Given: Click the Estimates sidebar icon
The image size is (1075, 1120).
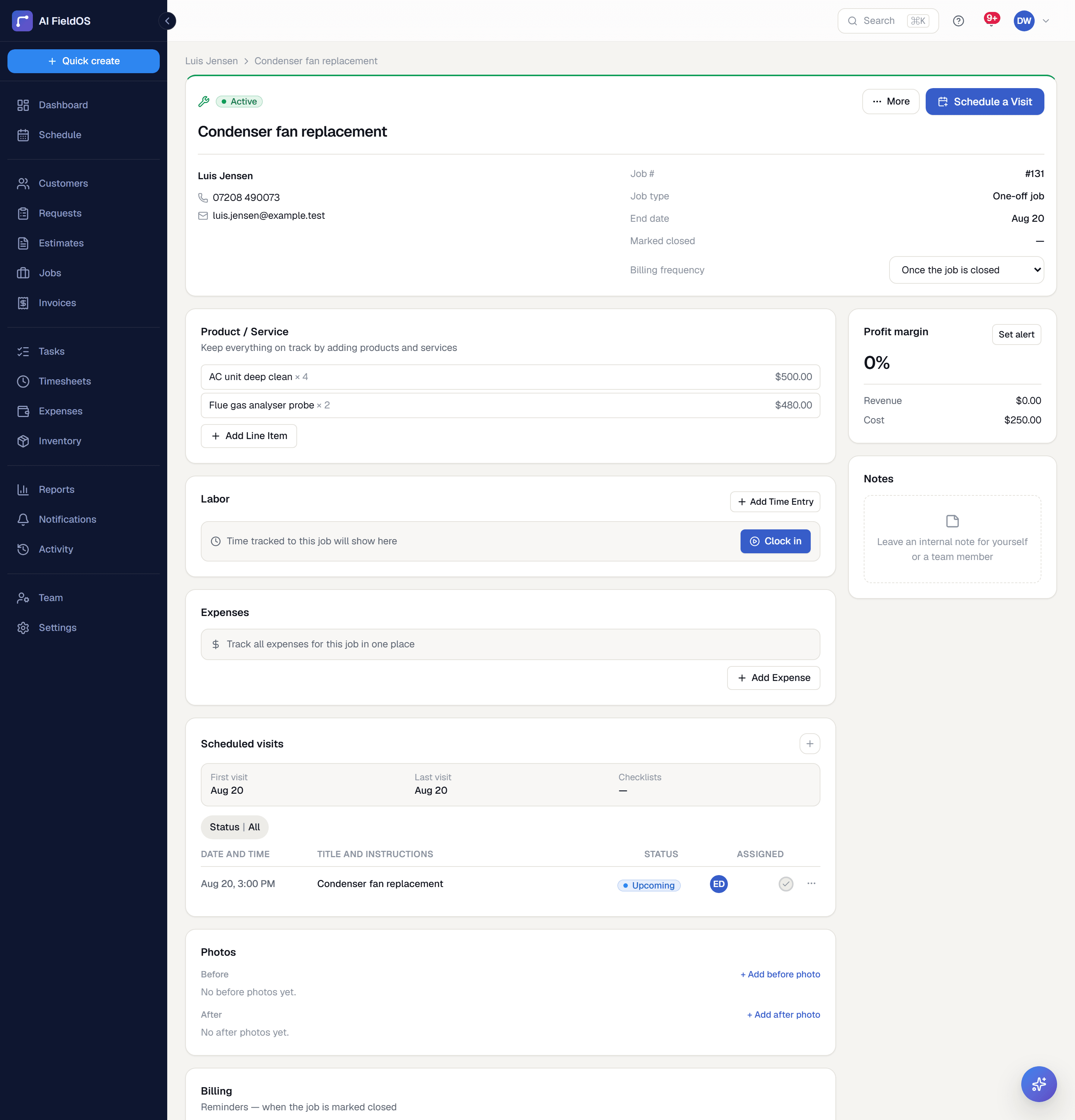Looking at the screenshot, I should coord(23,243).
